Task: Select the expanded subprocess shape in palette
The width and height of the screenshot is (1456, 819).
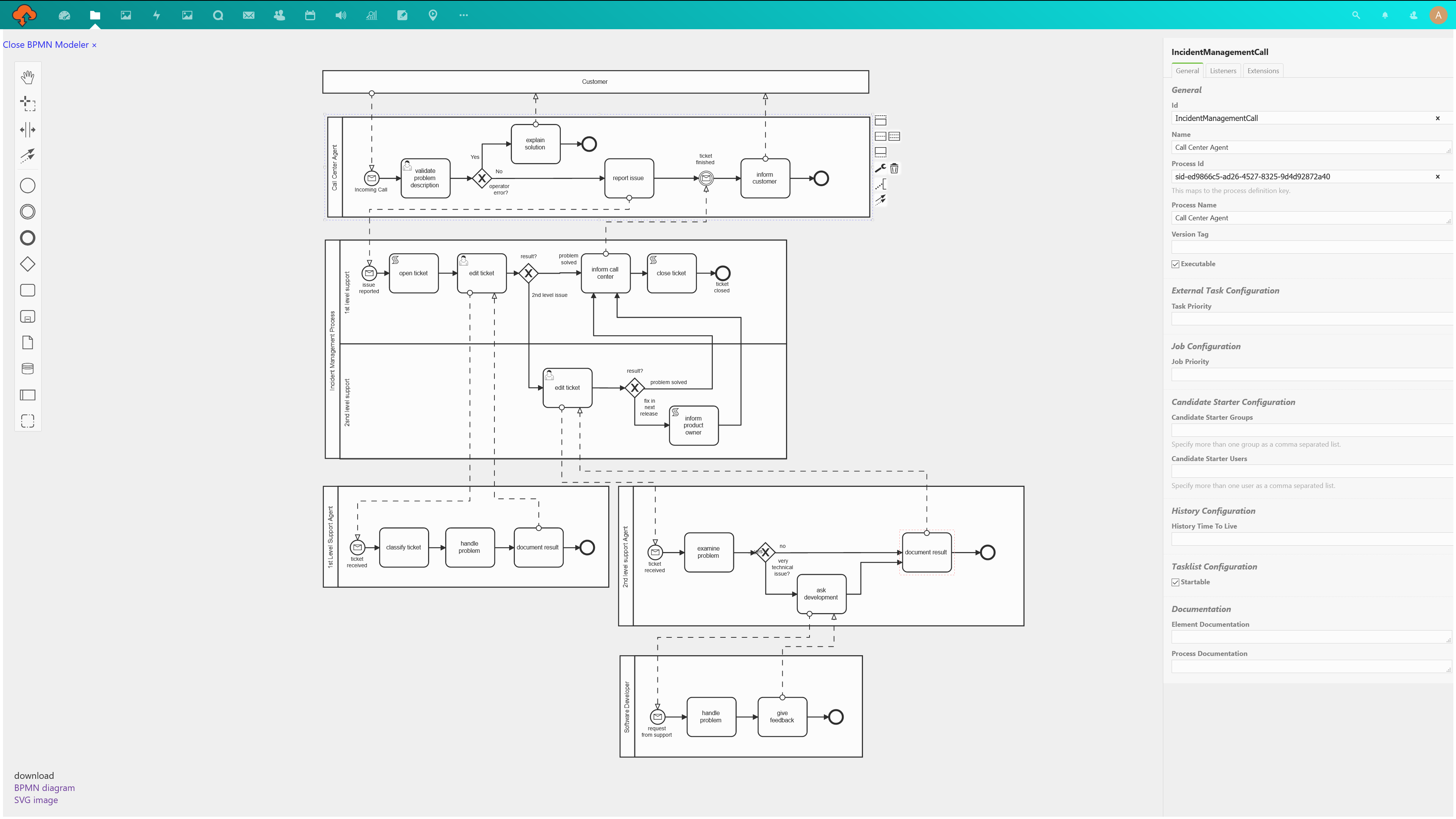Action: point(27,317)
